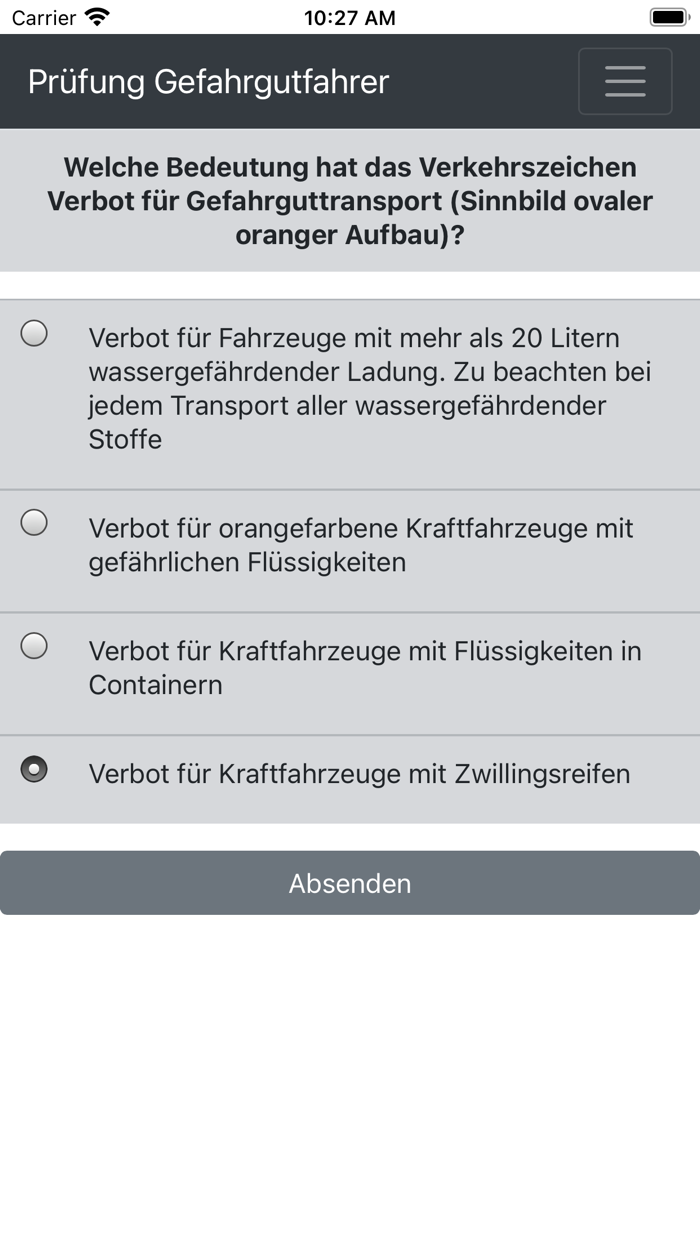The width and height of the screenshot is (700, 1244).
Task: Click the clock showing 10:27 AM
Action: pyautogui.click(x=350, y=17)
